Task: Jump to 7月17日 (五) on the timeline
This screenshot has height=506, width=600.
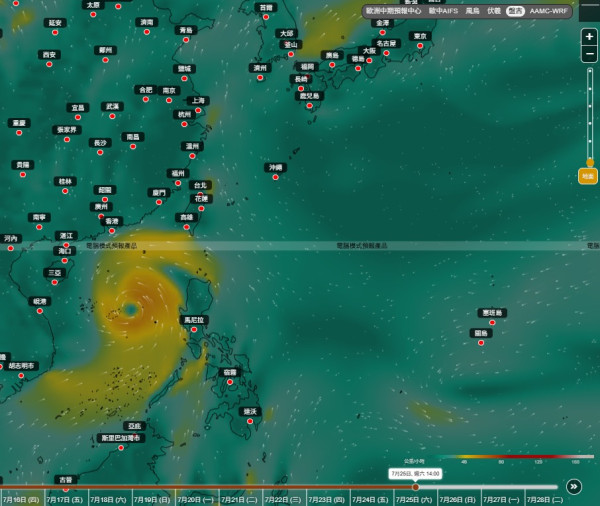Action: (65, 499)
